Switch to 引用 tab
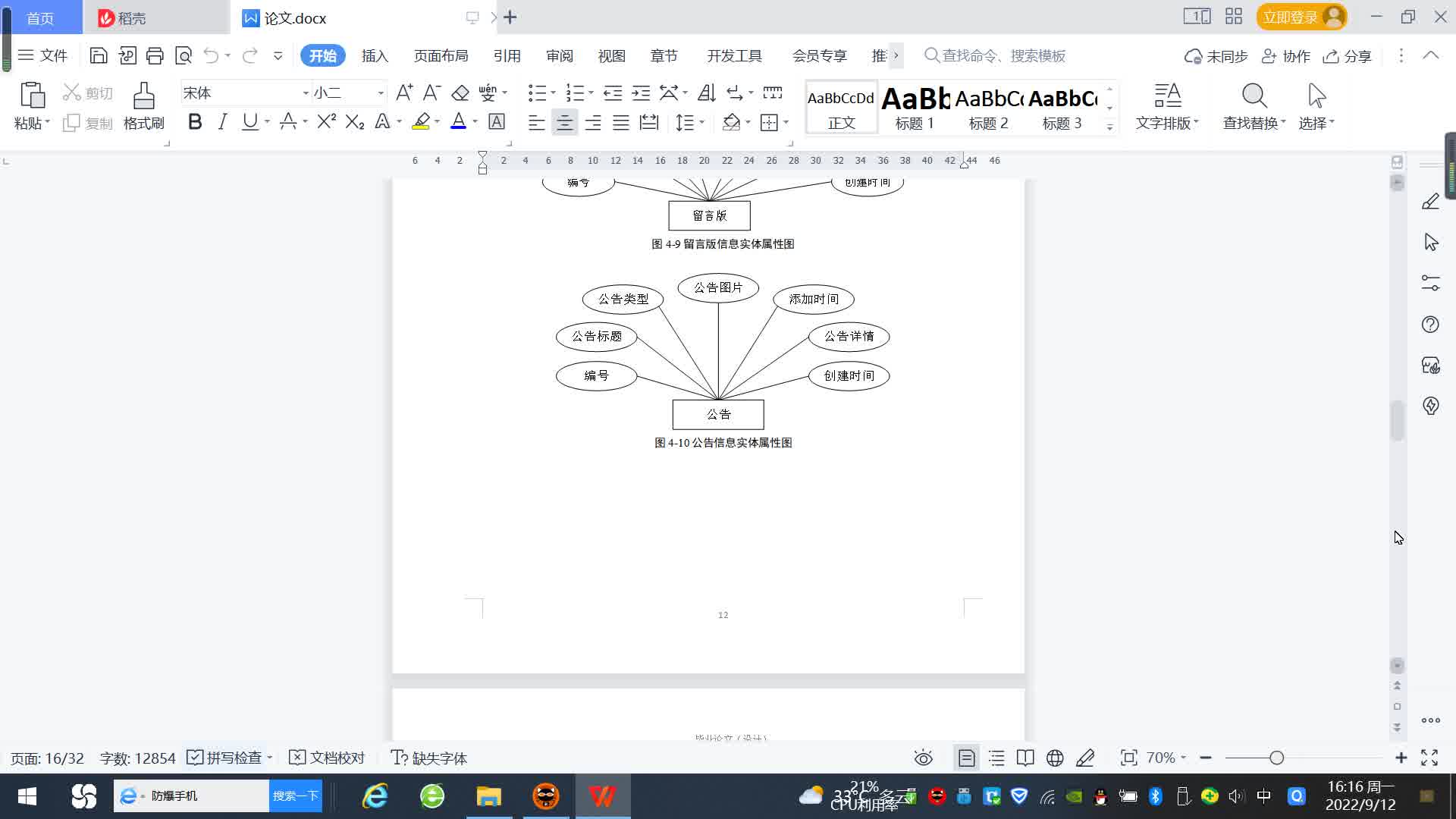 tap(507, 56)
